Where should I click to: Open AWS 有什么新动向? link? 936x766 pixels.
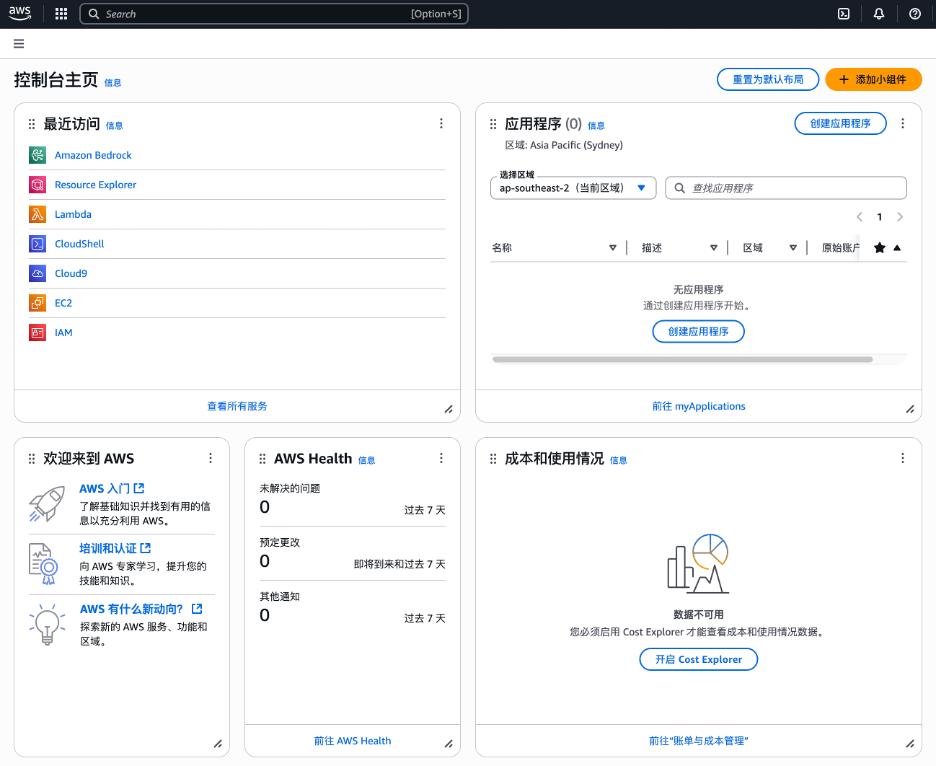(141, 609)
